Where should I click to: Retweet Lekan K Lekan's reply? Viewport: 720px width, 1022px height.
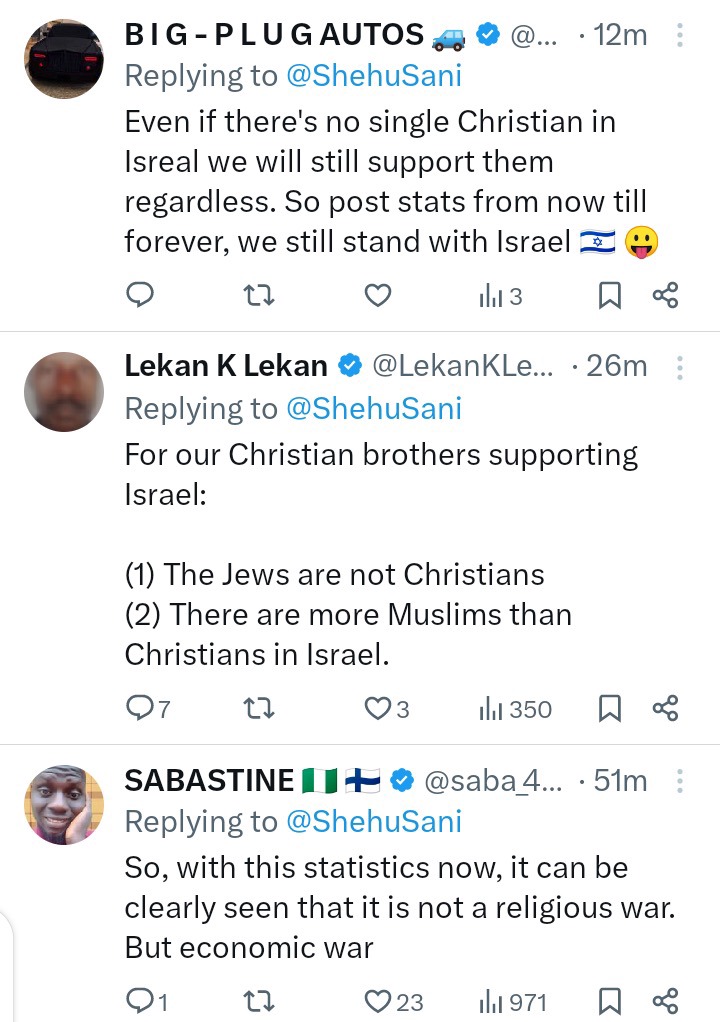point(259,709)
